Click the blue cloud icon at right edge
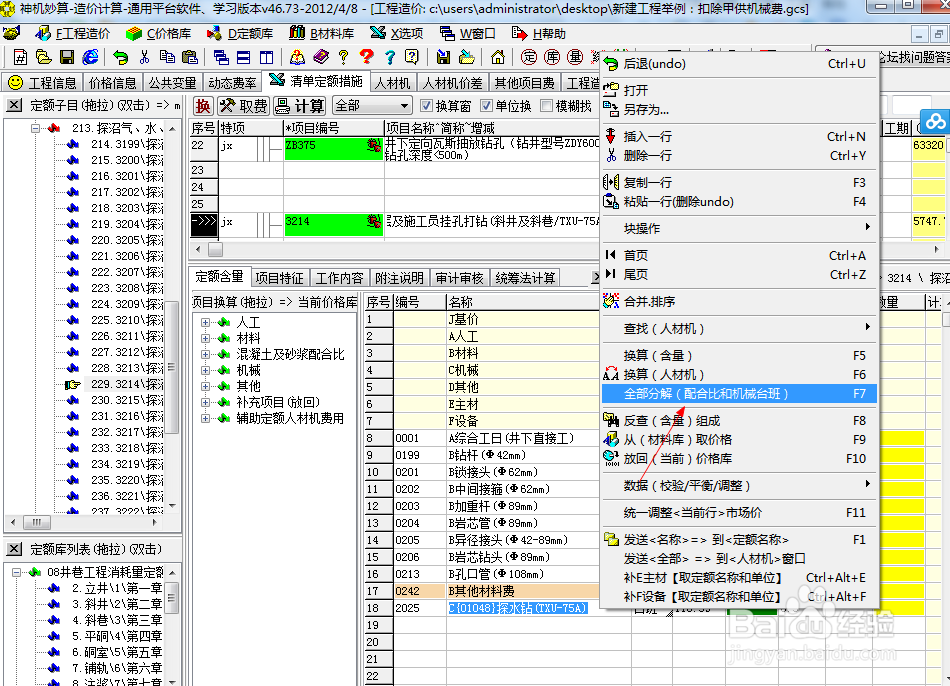Viewport: 950px width, 686px height. 935,121
